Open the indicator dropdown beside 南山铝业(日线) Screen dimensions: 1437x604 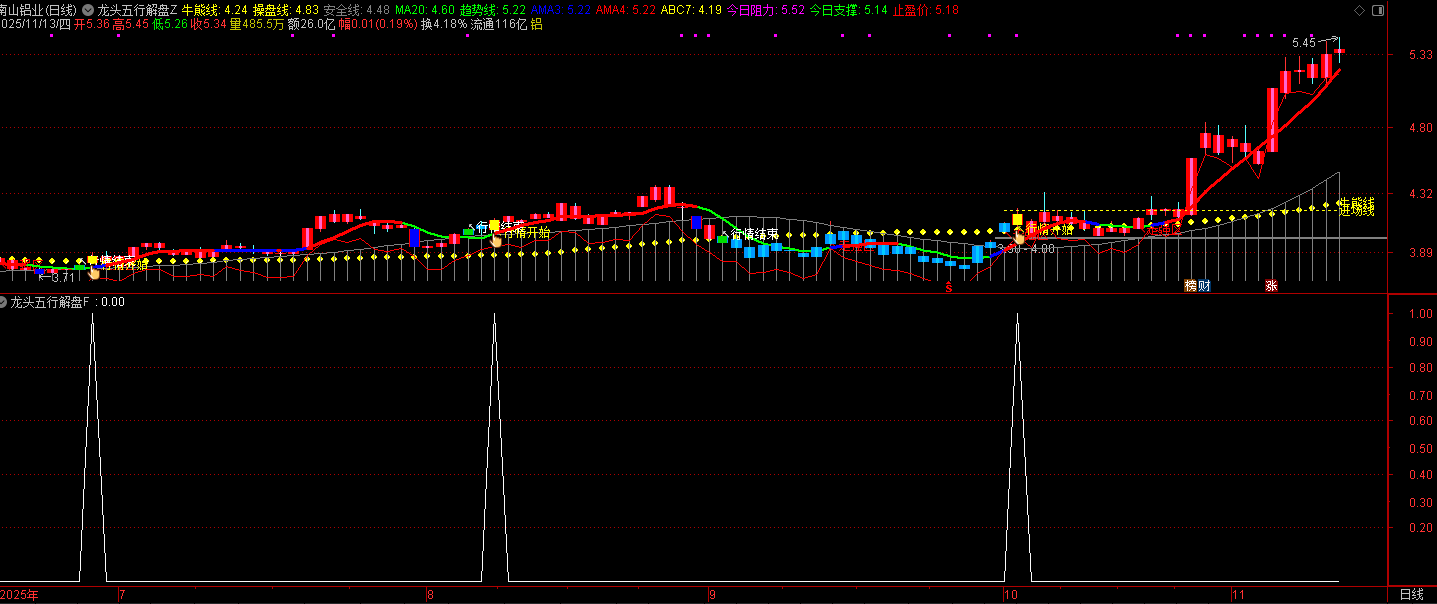click(x=87, y=9)
